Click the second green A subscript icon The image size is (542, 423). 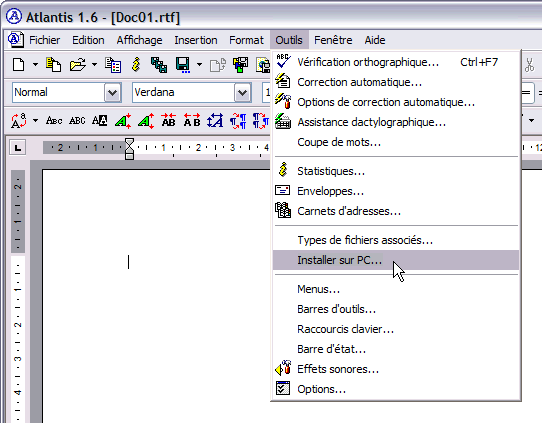coord(146,121)
